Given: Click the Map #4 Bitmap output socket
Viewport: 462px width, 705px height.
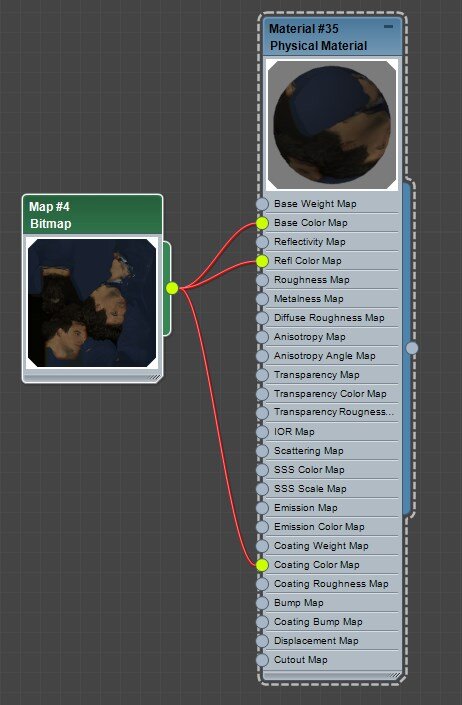Looking at the screenshot, I should (x=172, y=288).
